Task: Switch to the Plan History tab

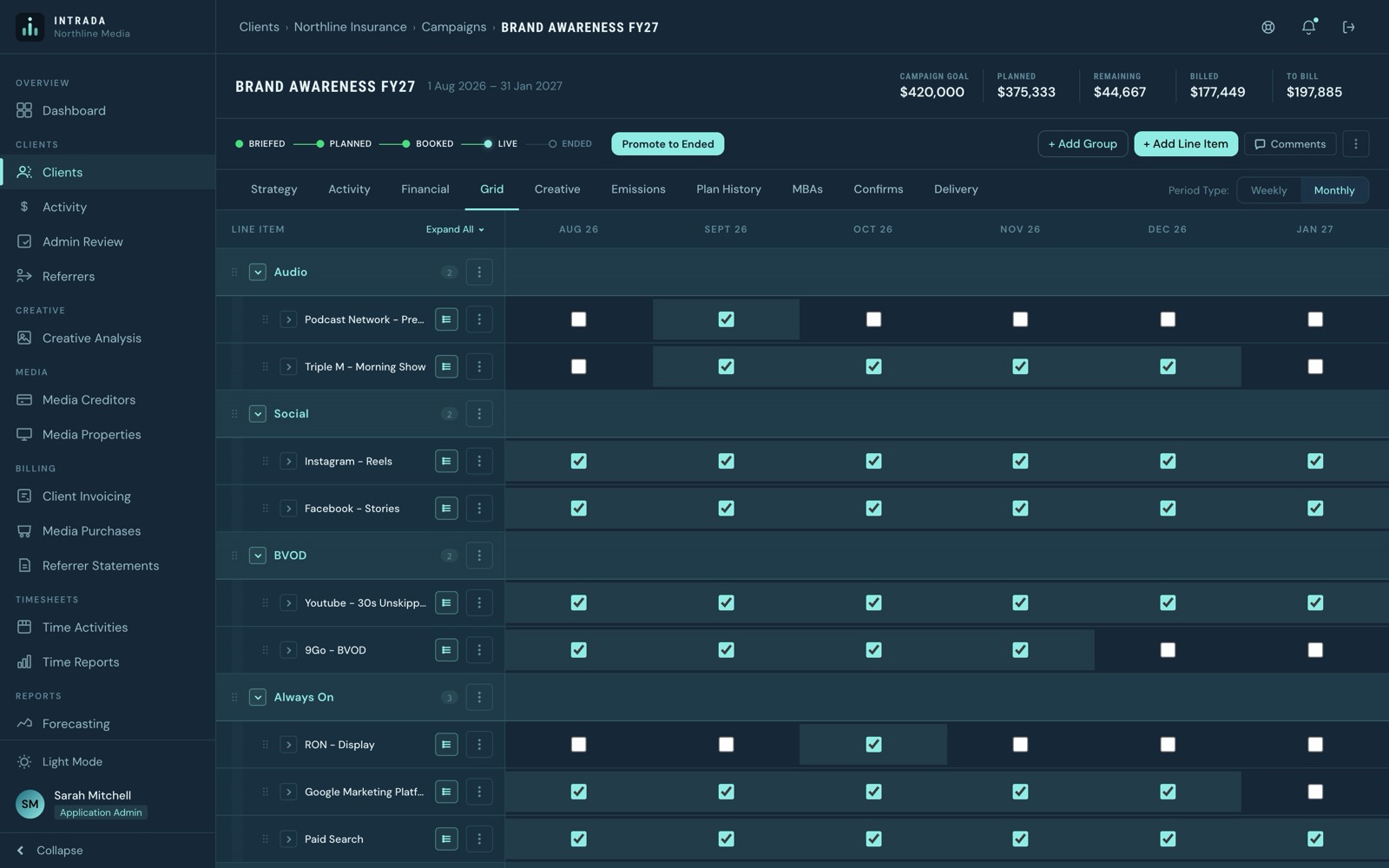Action: (728, 189)
